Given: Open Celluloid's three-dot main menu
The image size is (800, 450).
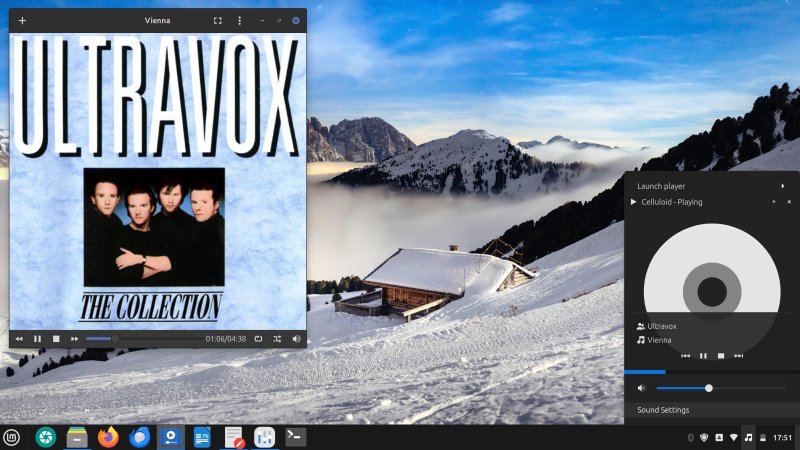Looking at the screenshot, I should point(239,20).
